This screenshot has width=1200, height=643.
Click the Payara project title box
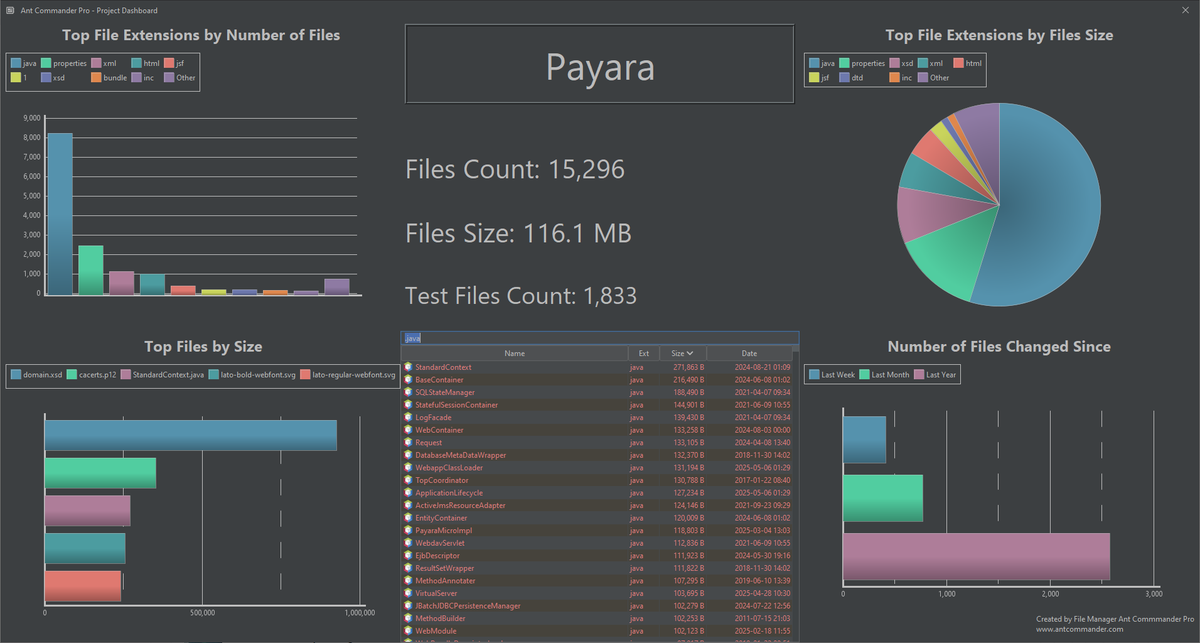pyautogui.click(x=599, y=64)
